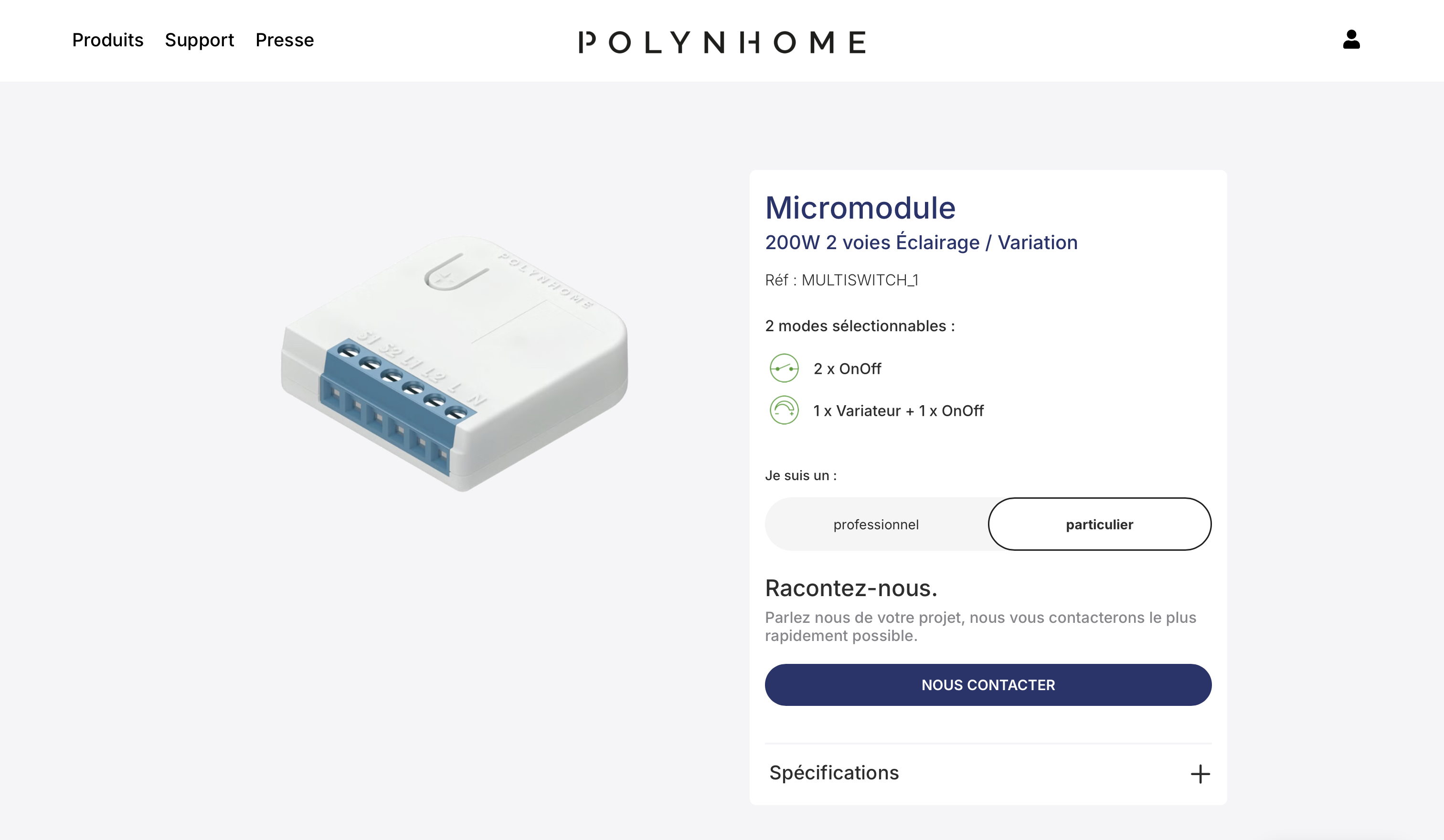Open the Produits menu
This screenshot has width=1444, height=840.
pyautogui.click(x=107, y=40)
